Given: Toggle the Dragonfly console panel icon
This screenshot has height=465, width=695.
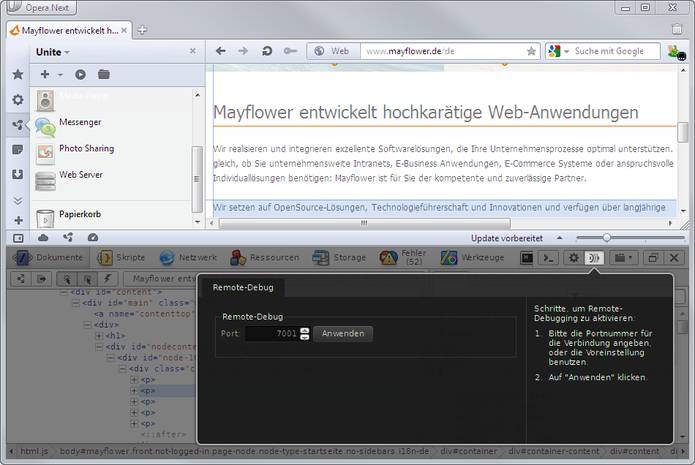Looking at the screenshot, I should (527, 258).
